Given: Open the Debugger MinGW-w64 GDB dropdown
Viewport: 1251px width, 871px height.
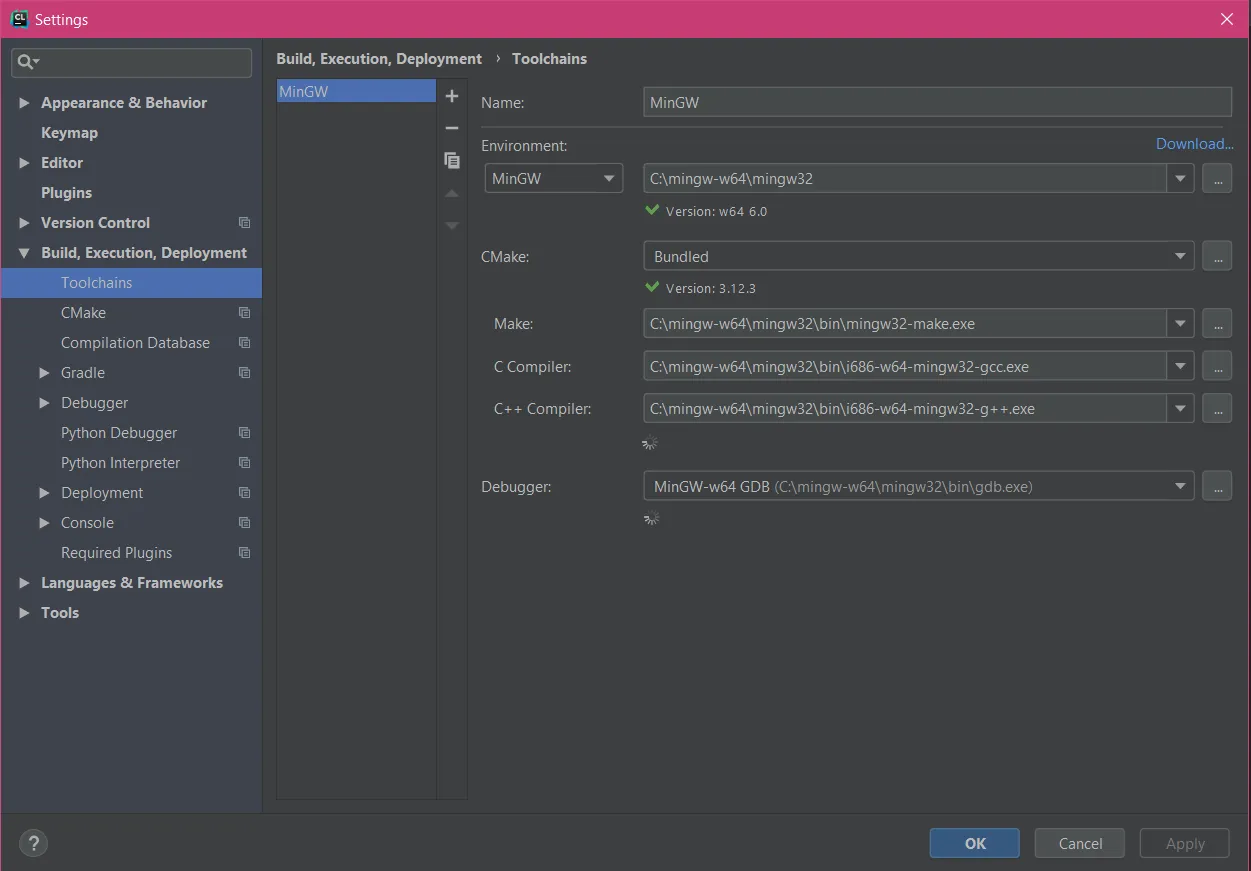Looking at the screenshot, I should point(918,486).
